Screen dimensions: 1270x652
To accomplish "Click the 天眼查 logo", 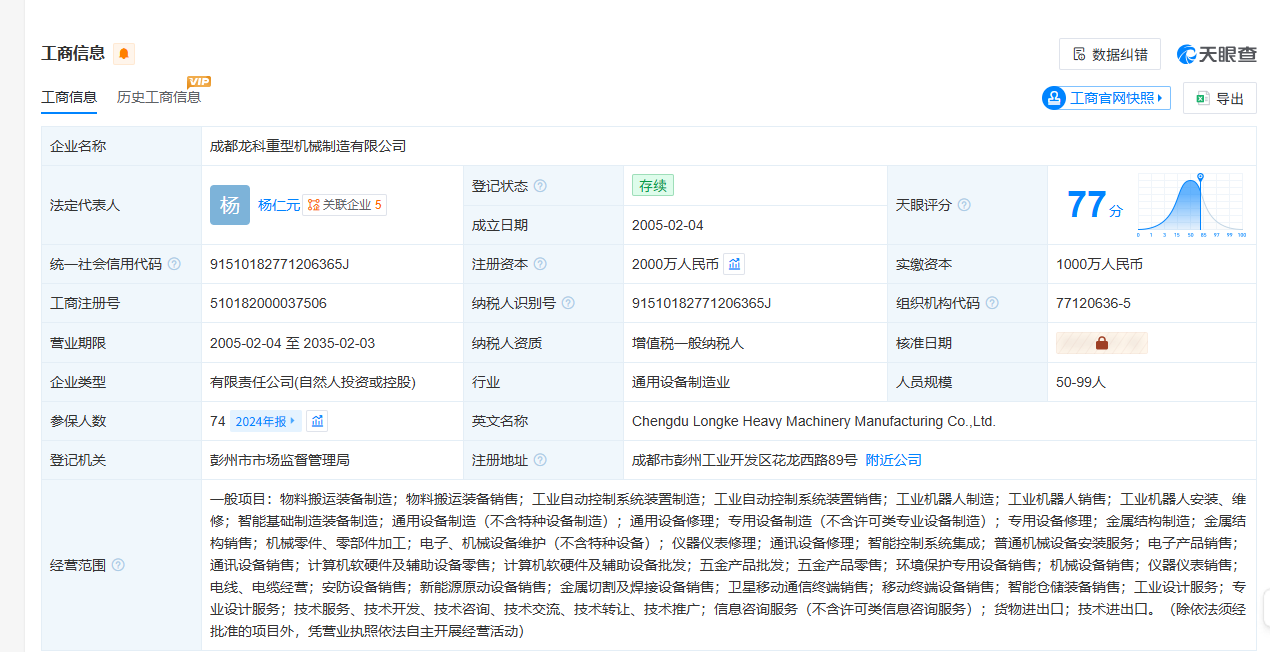I will [x=1216, y=54].
